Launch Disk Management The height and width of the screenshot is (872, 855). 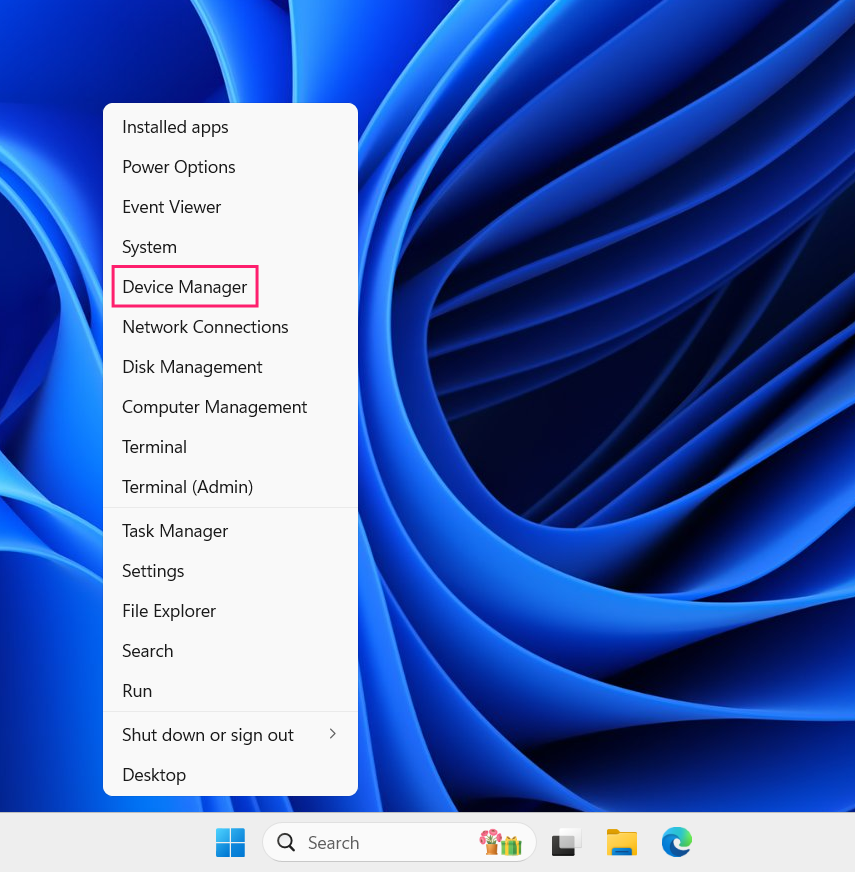230,367
